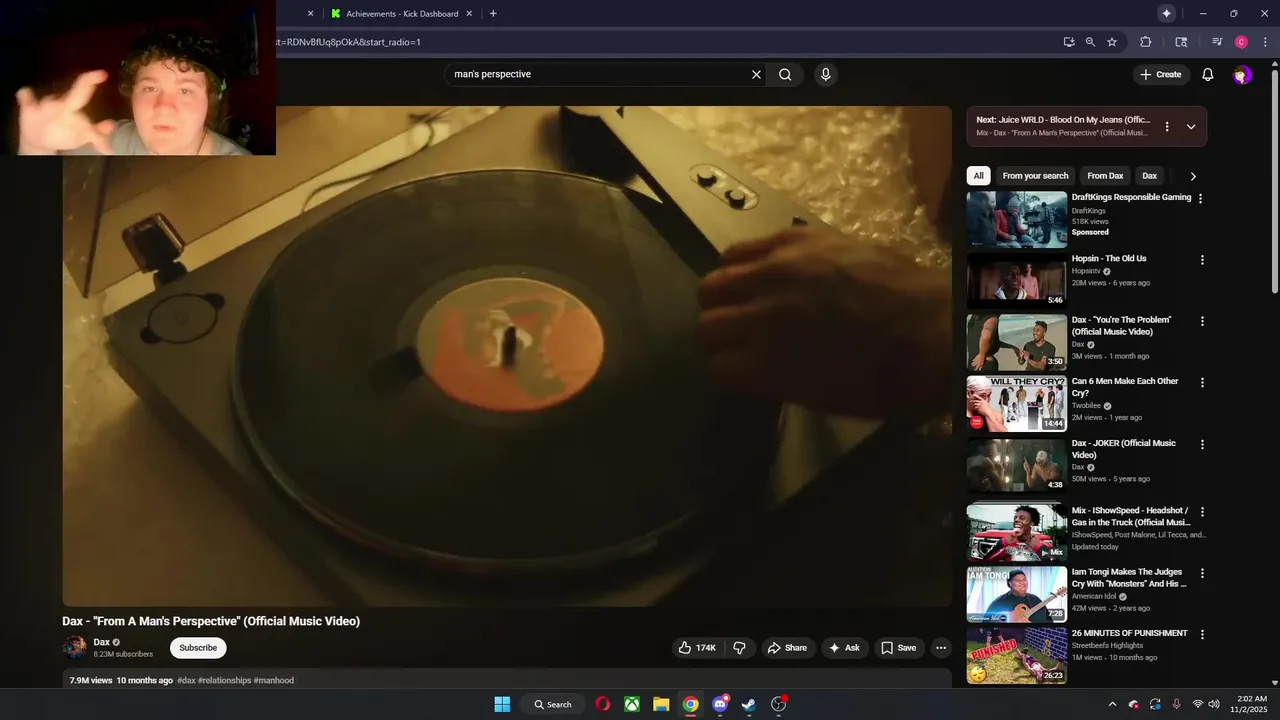Click the magnifier search submit button

pos(785,74)
